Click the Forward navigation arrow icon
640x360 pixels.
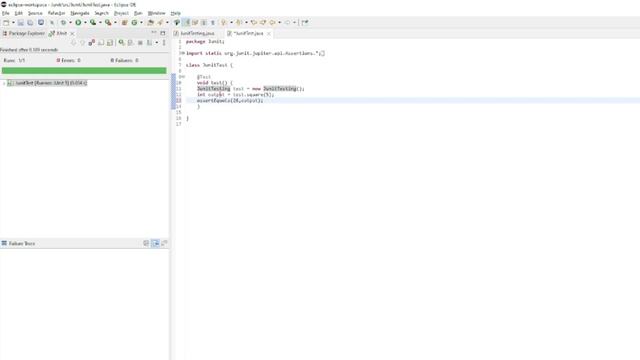(287, 22)
